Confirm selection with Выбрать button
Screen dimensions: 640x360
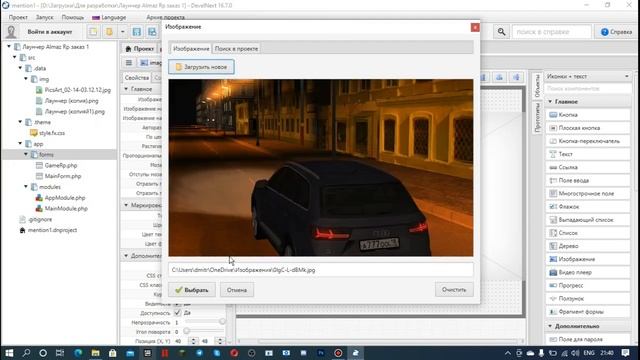point(192,290)
